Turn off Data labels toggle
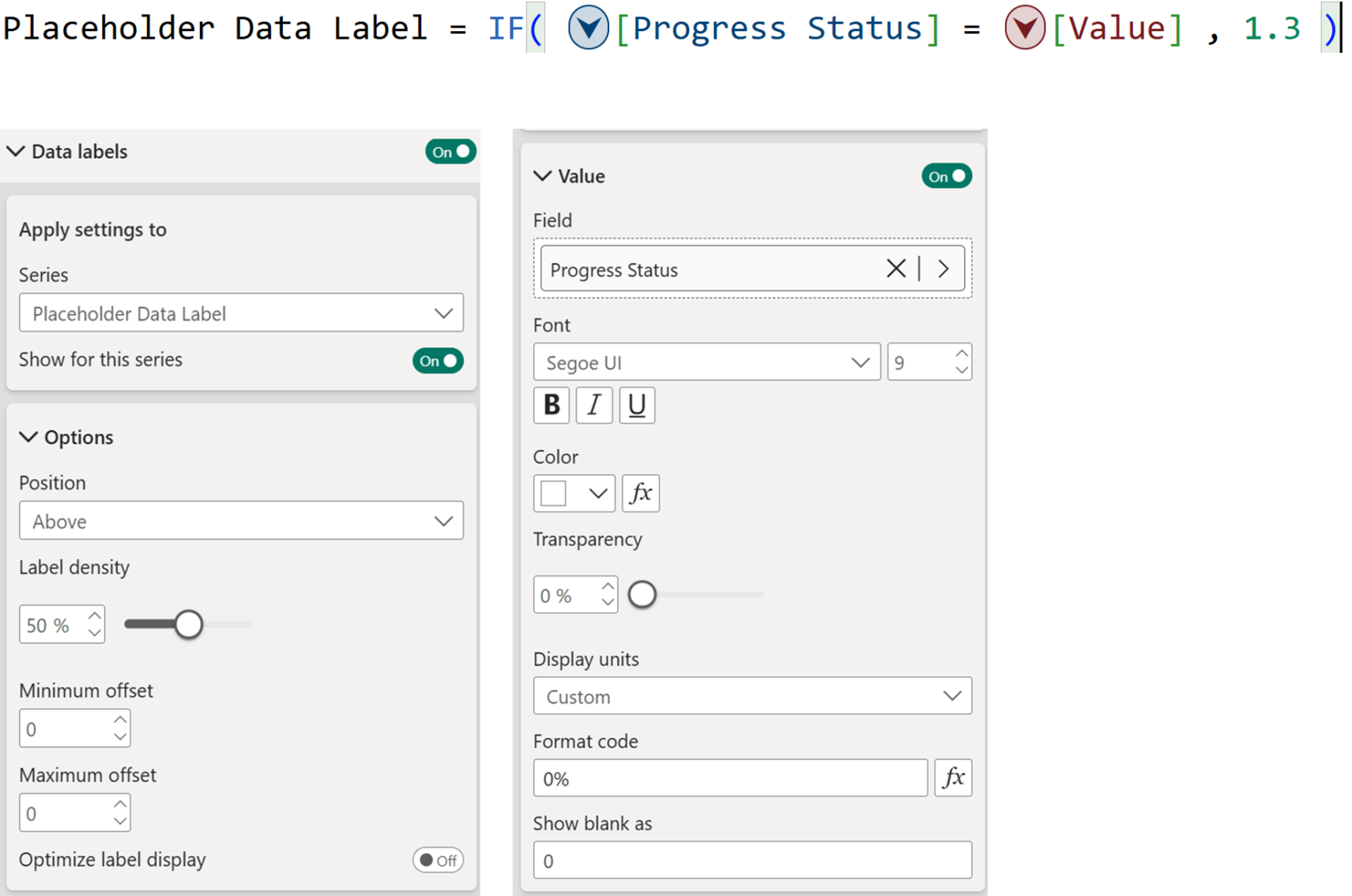The image size is (1352, 896). coord(451,151)
